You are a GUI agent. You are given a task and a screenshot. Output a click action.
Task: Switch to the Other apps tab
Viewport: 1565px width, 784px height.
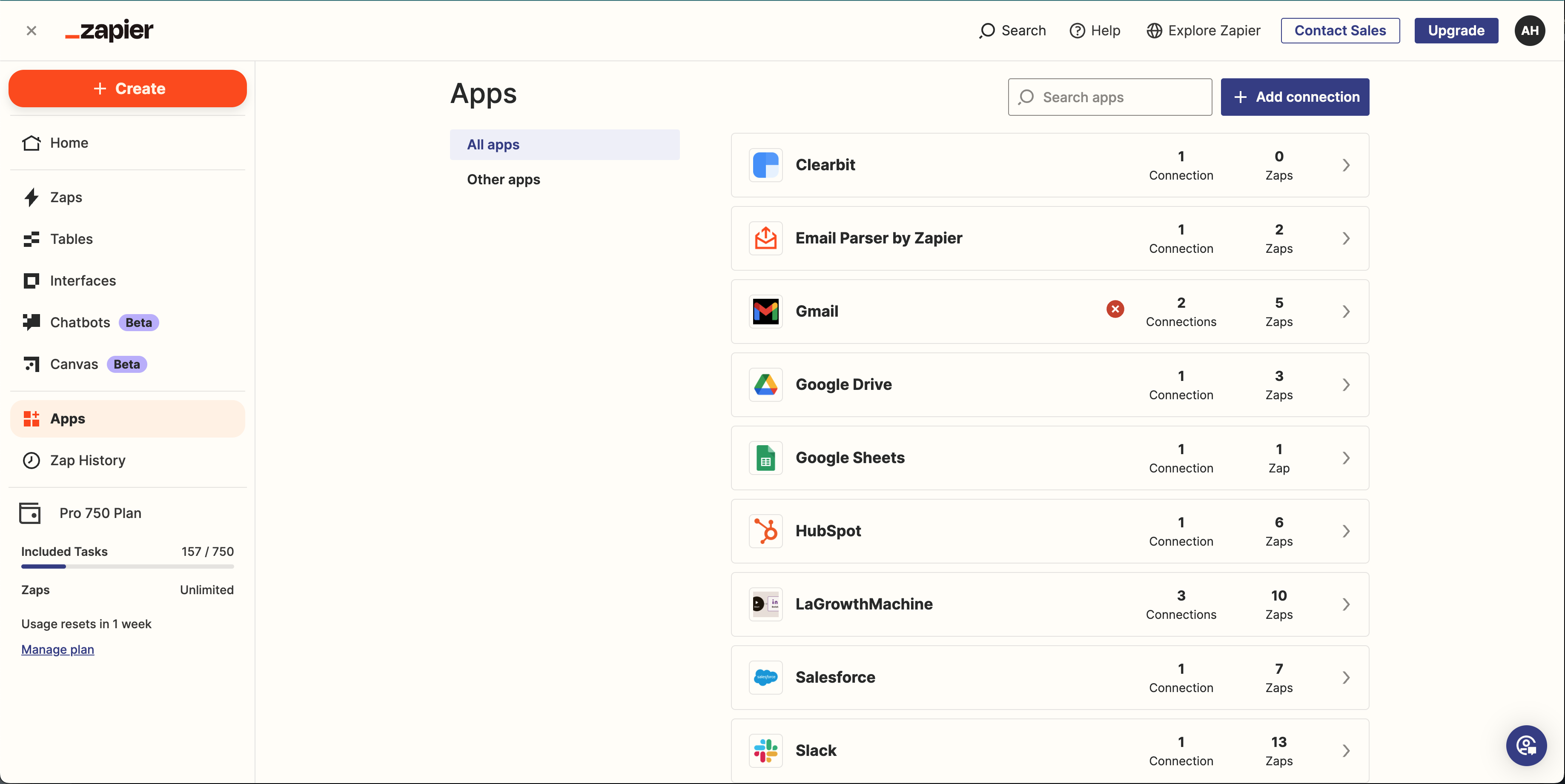(x=503, y=179)
